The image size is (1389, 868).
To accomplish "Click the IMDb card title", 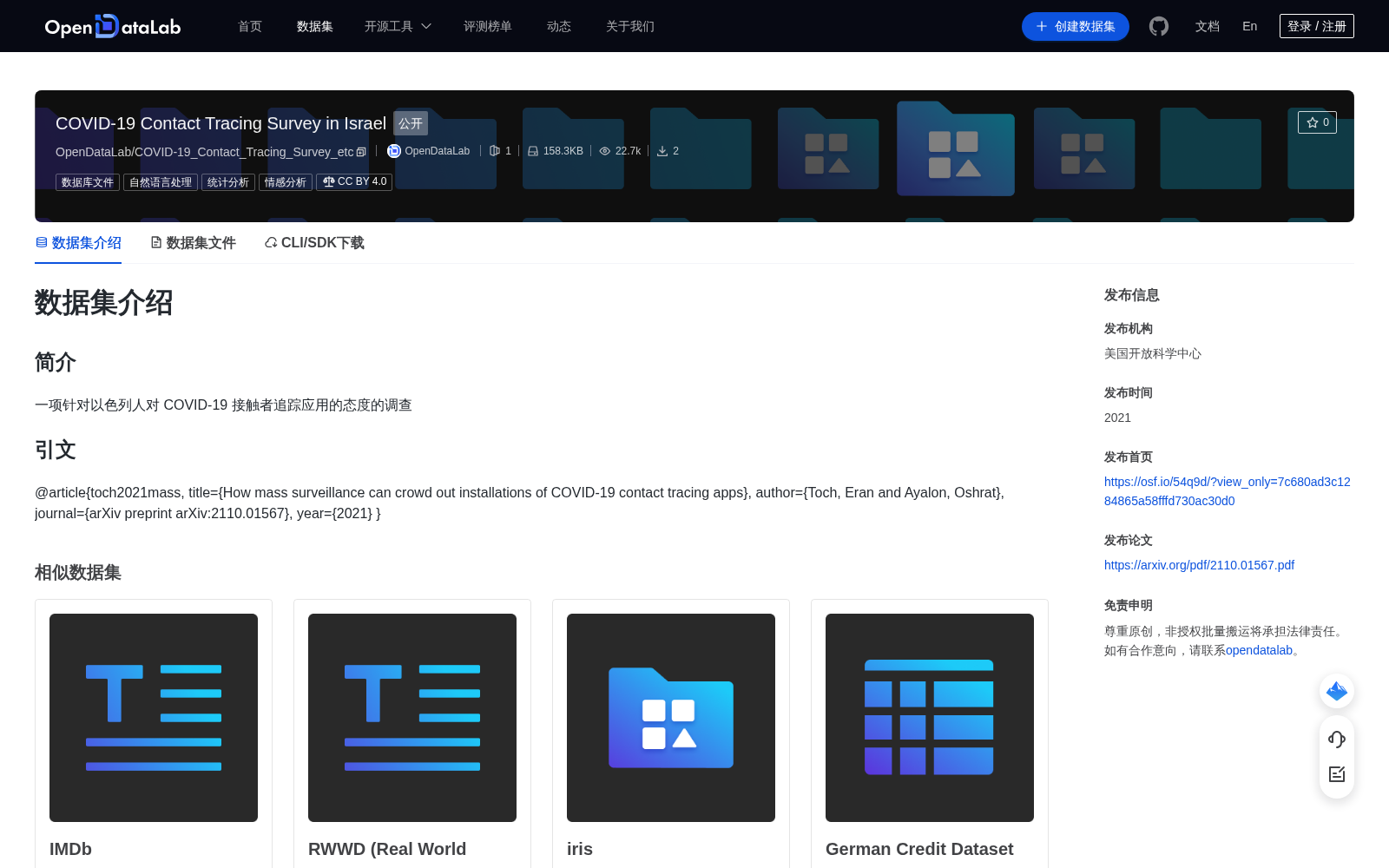I will [x=70, y=849].
